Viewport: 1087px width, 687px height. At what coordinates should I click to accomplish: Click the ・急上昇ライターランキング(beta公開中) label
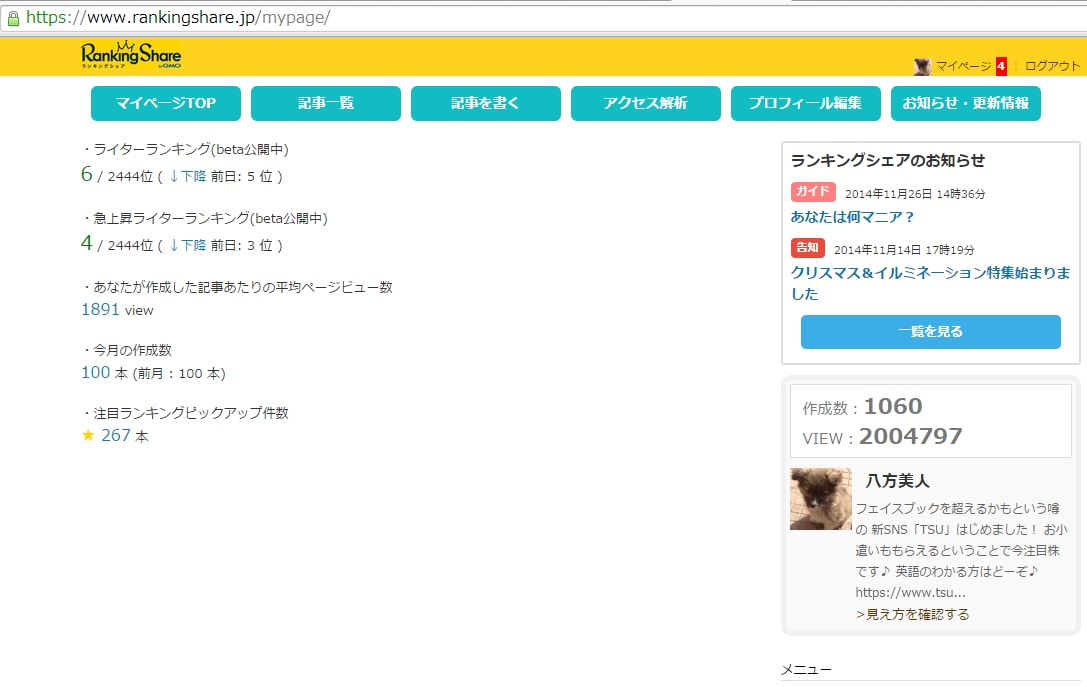click(x=205, y=218)
